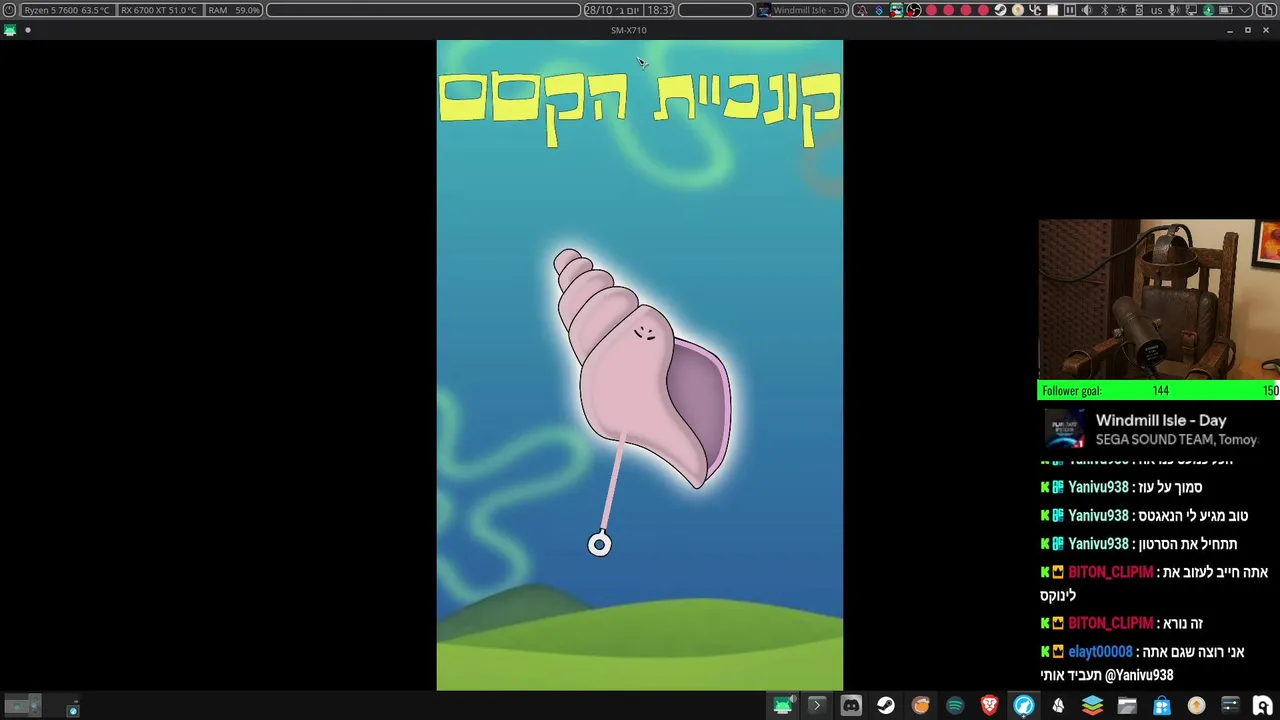The image size is (1280, 720).
Task: Click the follower goal progress bar
Action: 1159,391
